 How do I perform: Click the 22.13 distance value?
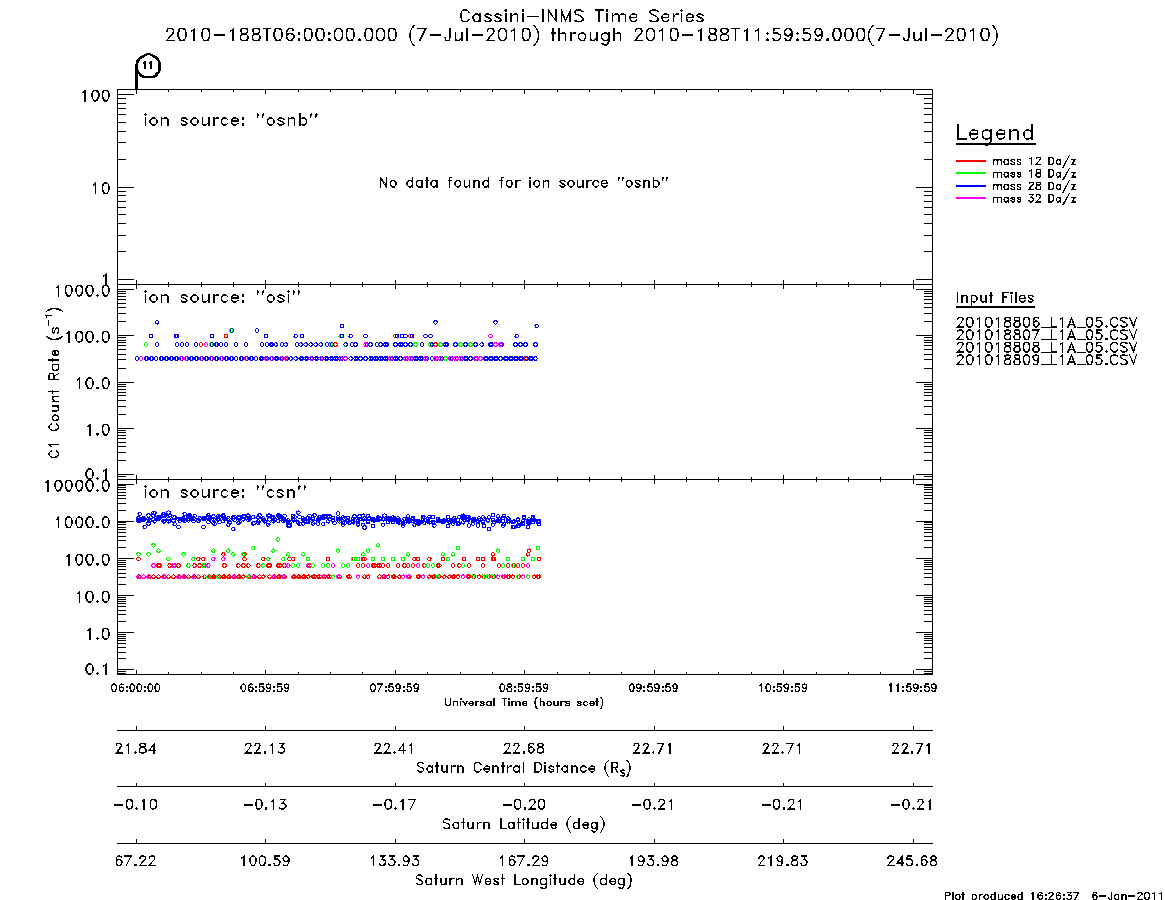click(265, 748)
